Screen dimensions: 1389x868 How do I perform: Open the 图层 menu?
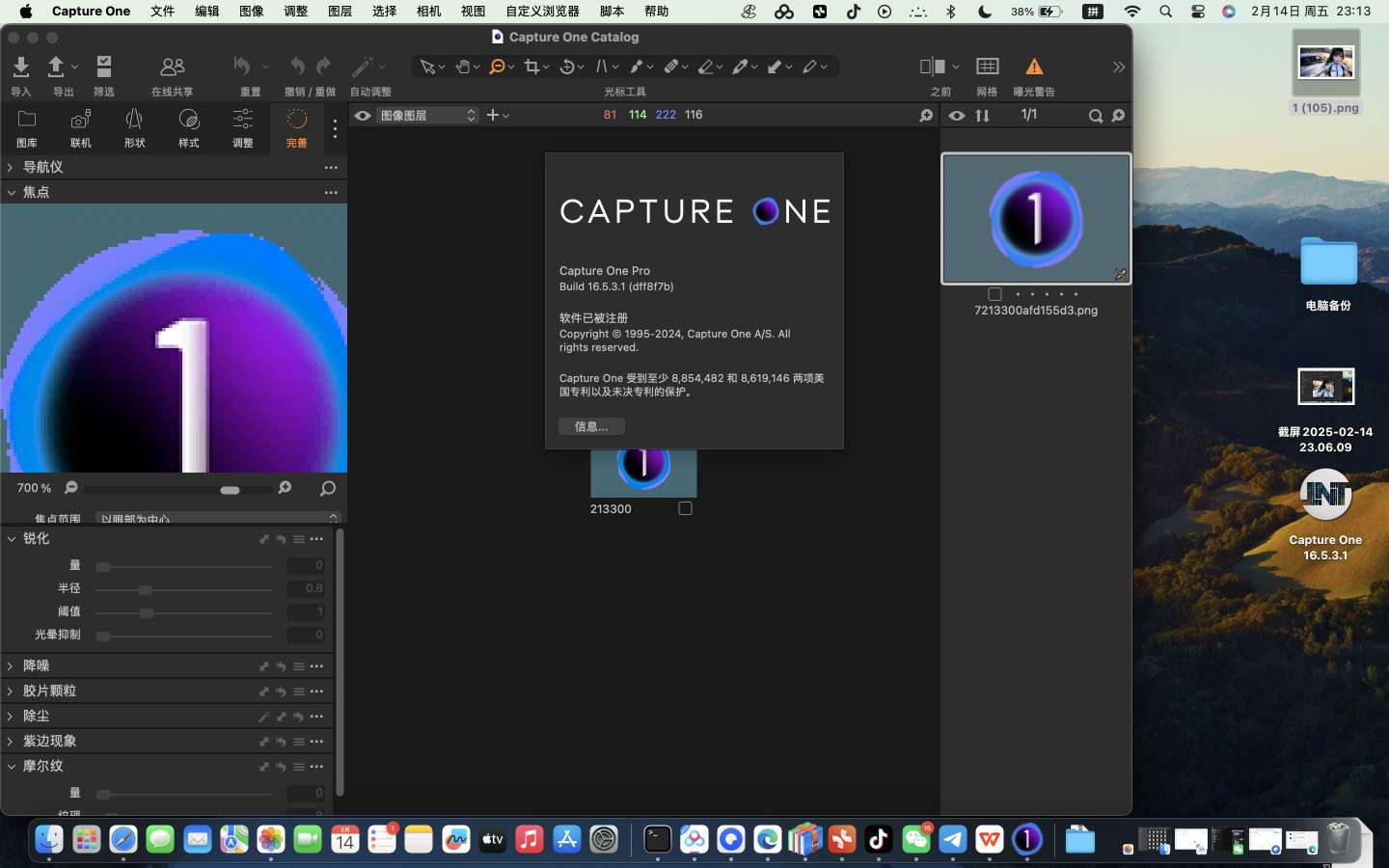[x=340, y=12]
